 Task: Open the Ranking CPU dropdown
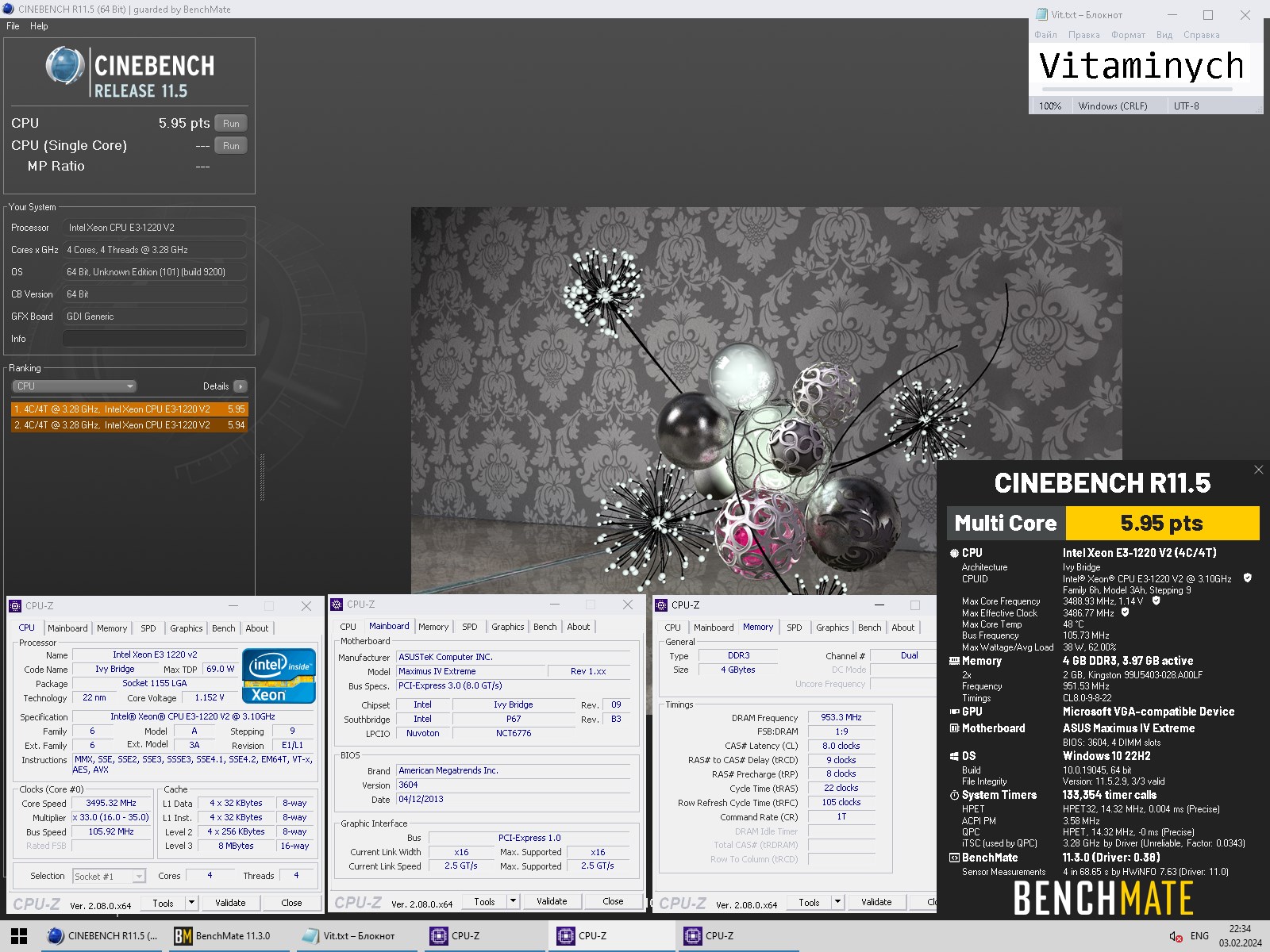point(75,386)
